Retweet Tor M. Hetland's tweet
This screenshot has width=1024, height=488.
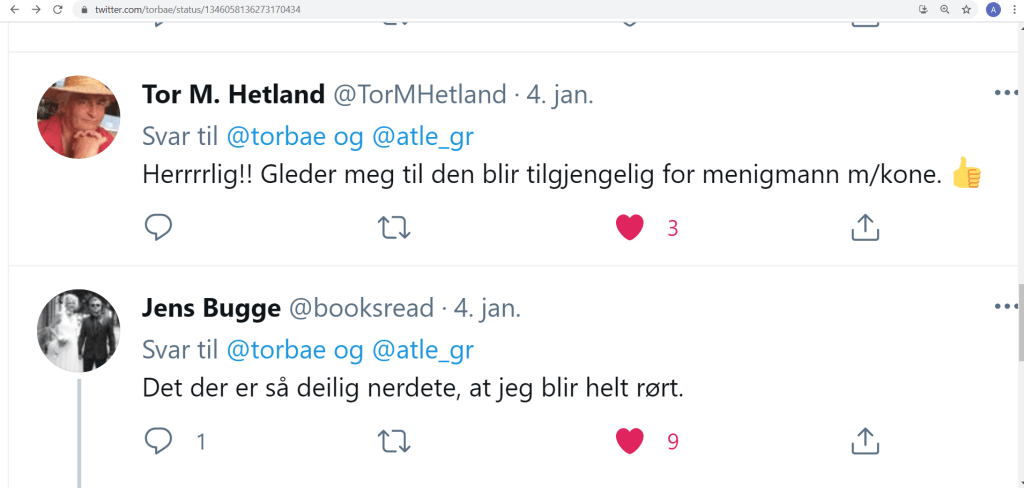pyautogui.click(x=395, y=228)
